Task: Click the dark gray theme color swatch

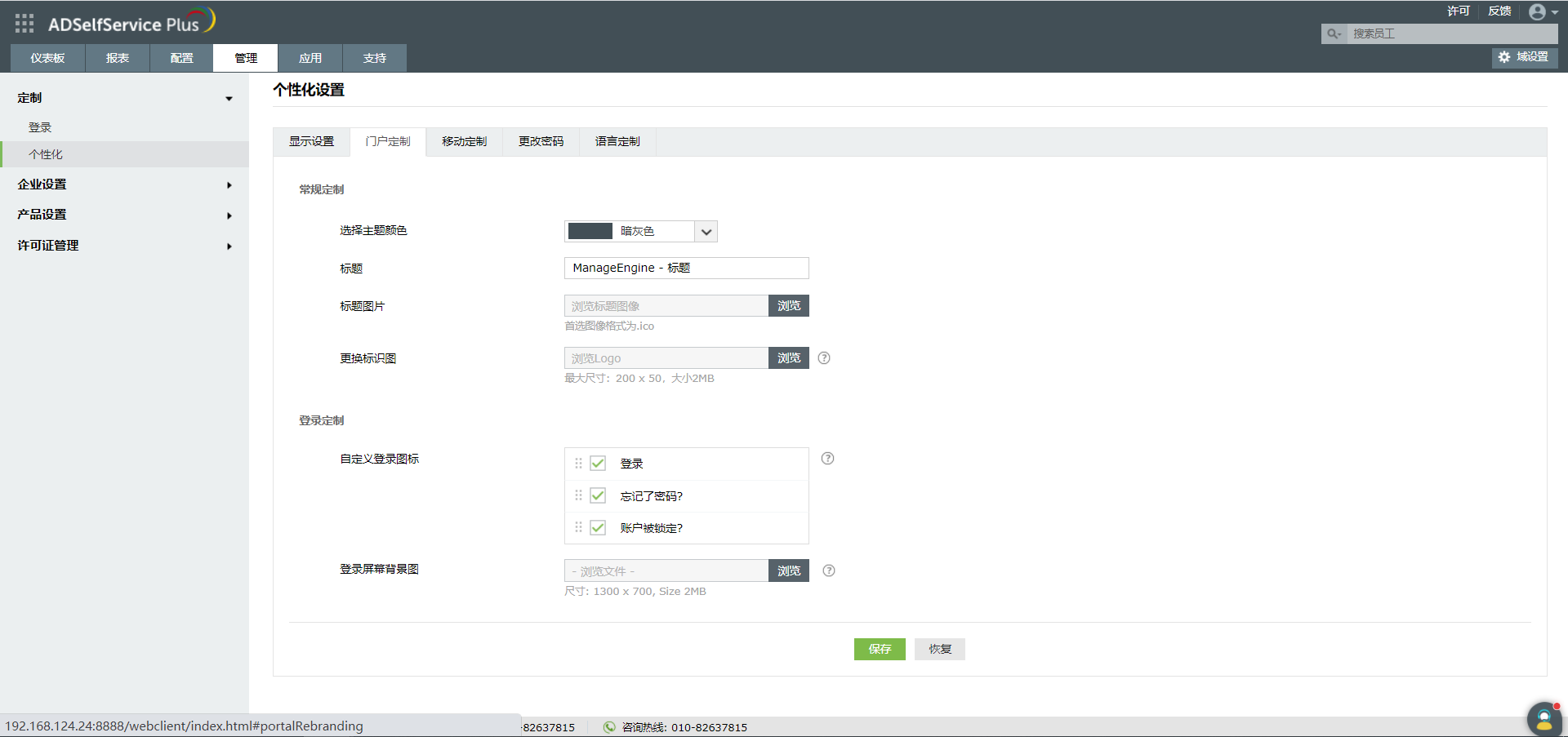Action: pos(590,231)
